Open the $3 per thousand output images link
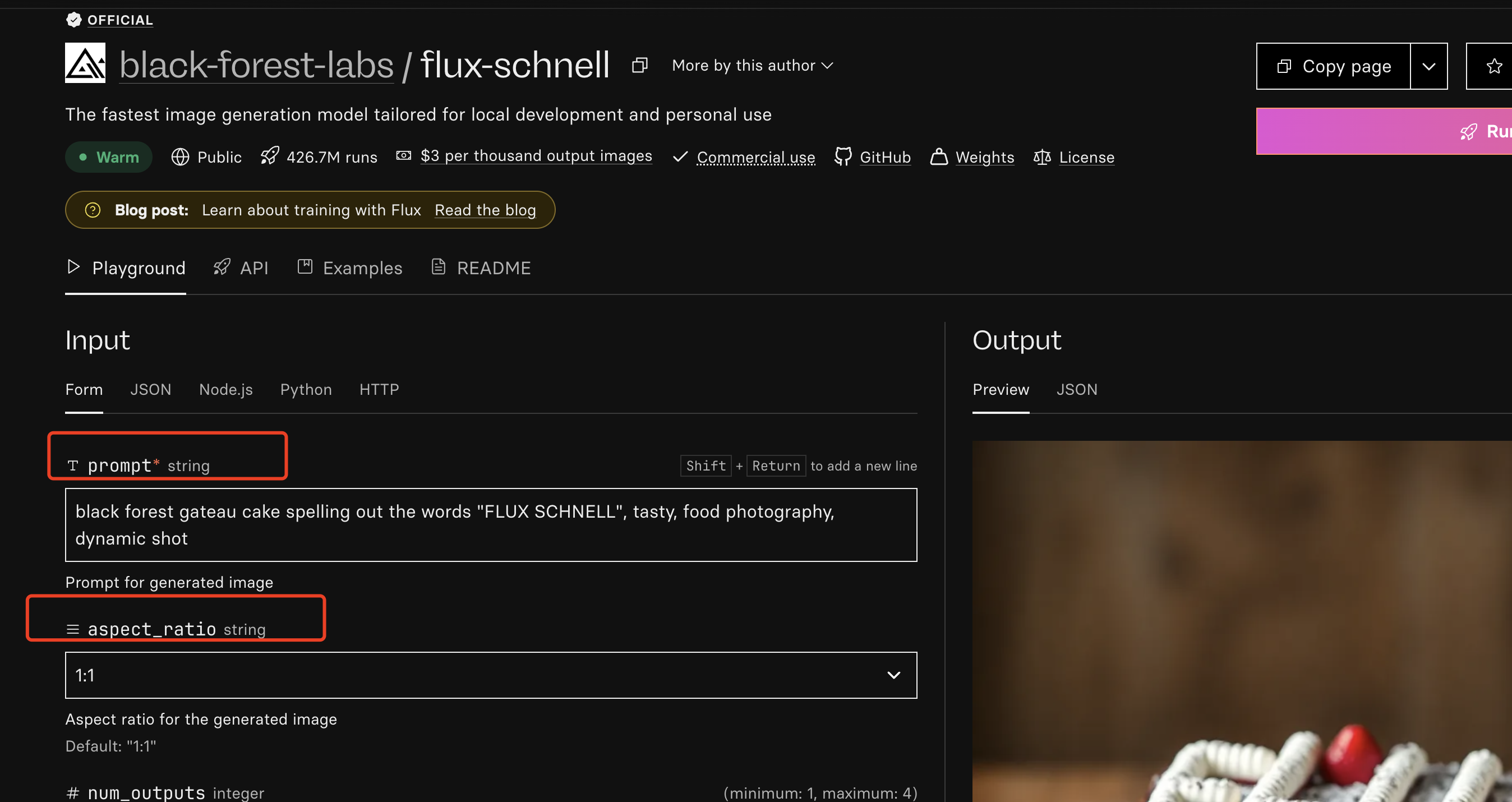The image size is (1512, 802). click(x=536, y=155)
